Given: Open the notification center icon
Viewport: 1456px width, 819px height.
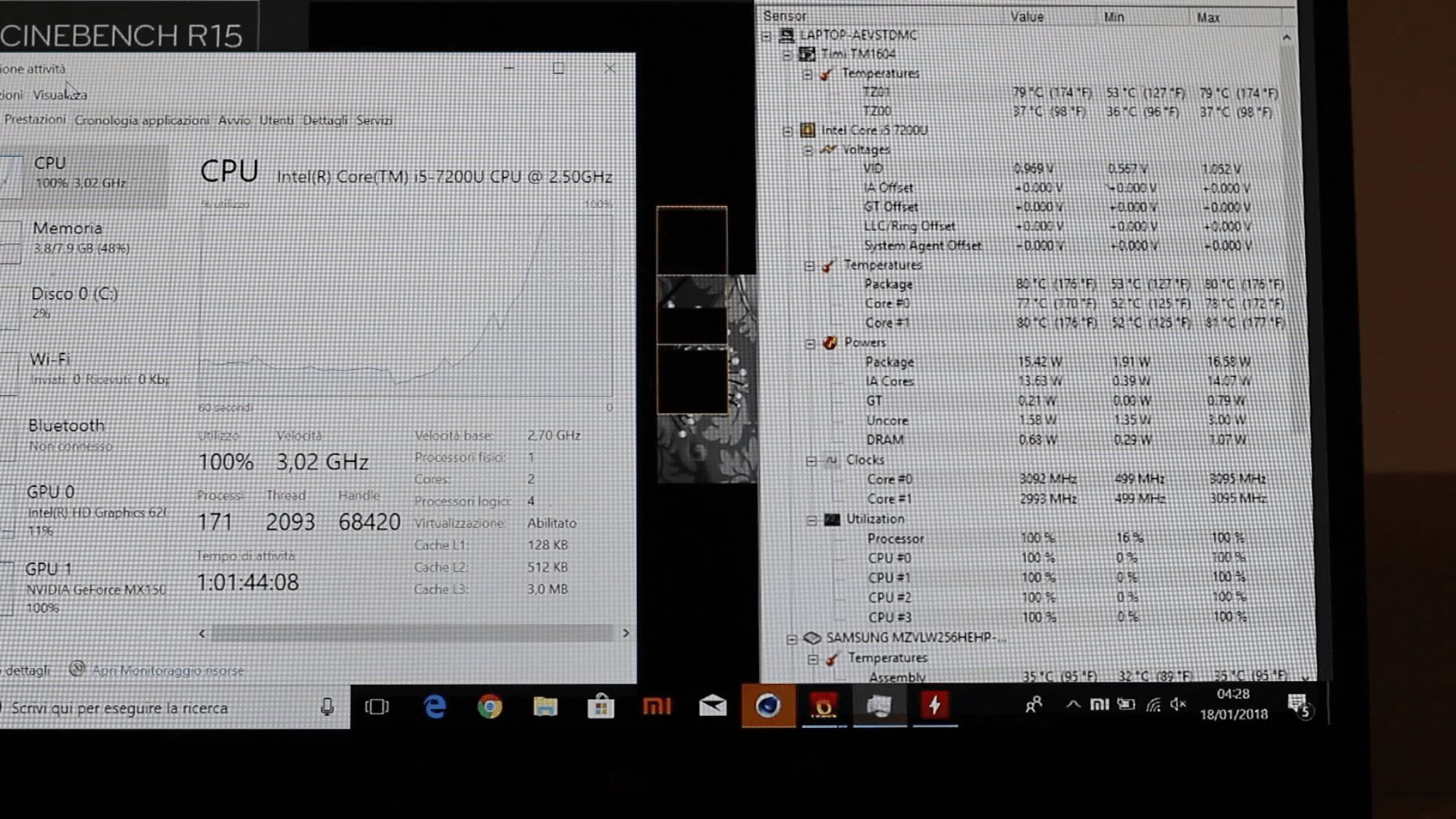Looking at the screenshot, I should tap(1298, 706).
